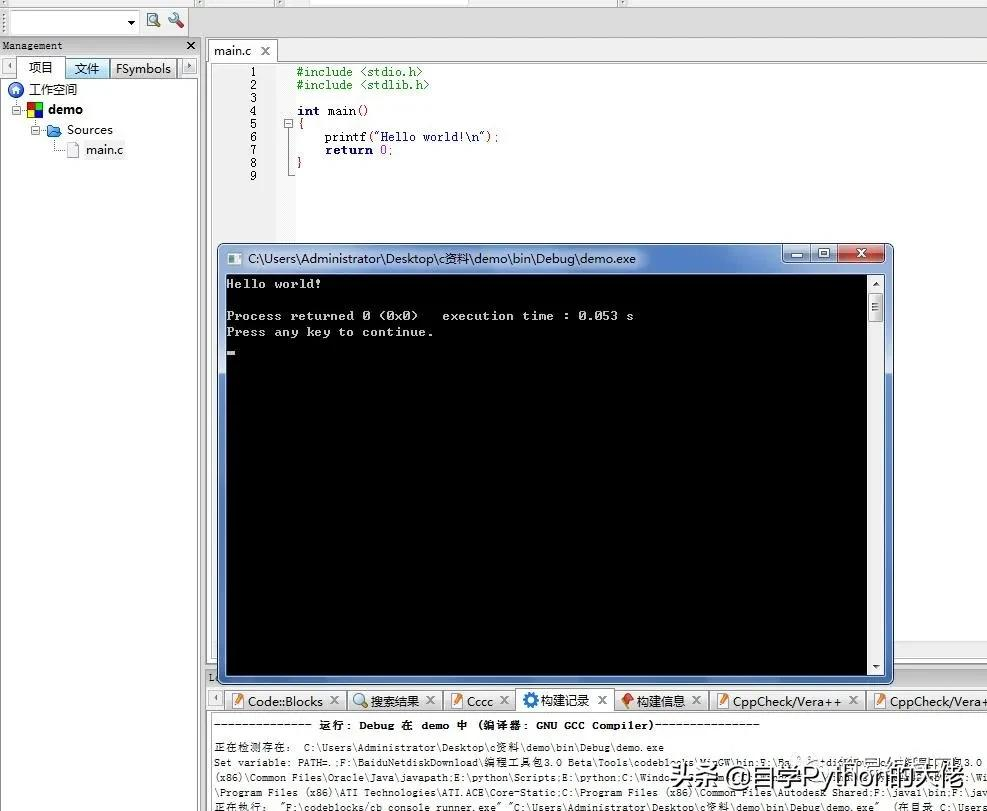Viewport: 987px width, 811px height.
Task: Click the 正在检测存在 log line
Action: pyautogui.click(x=439, y=747)
